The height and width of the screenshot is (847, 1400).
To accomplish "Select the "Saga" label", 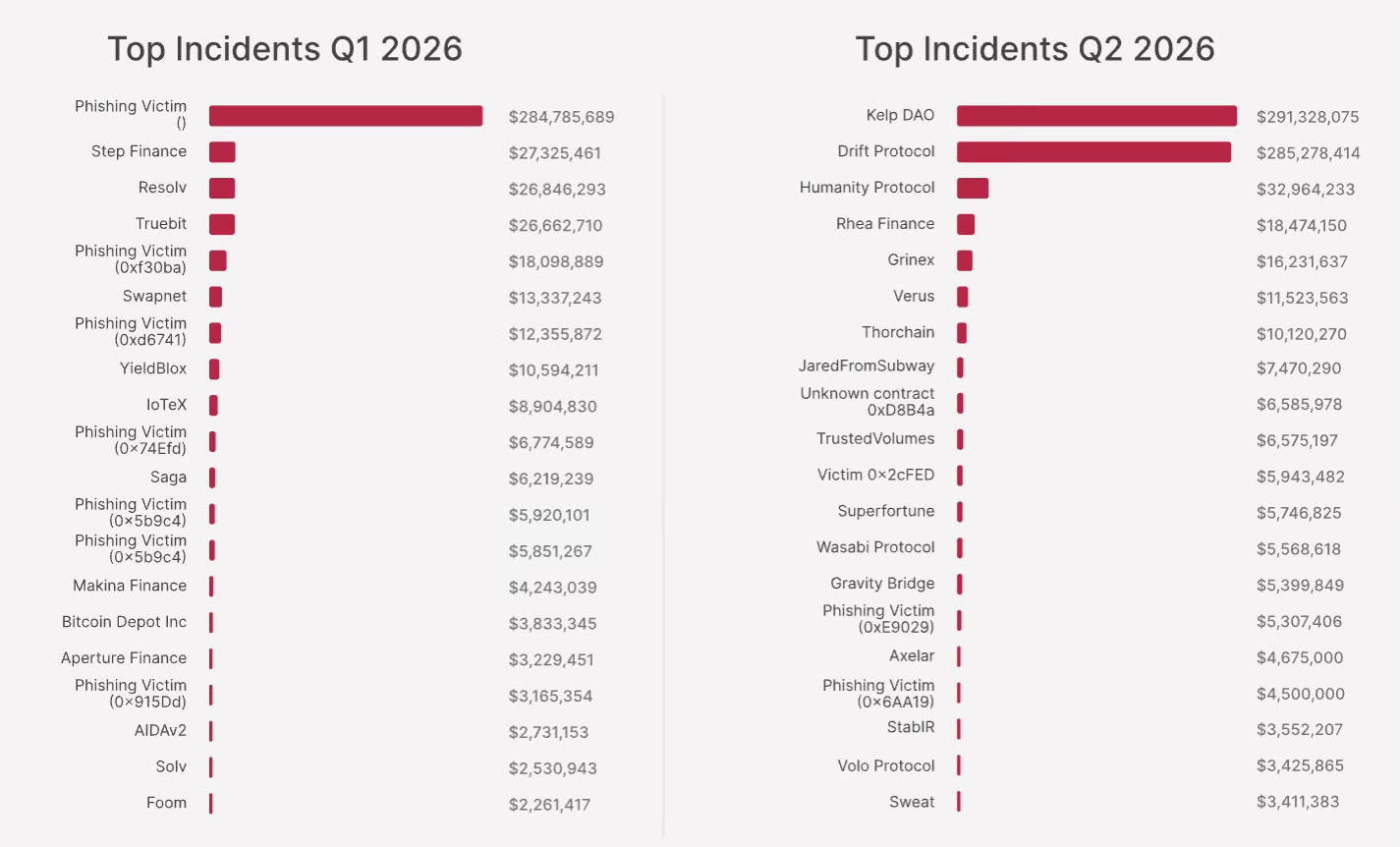I will pyautogui.click(x=168, y=478).
